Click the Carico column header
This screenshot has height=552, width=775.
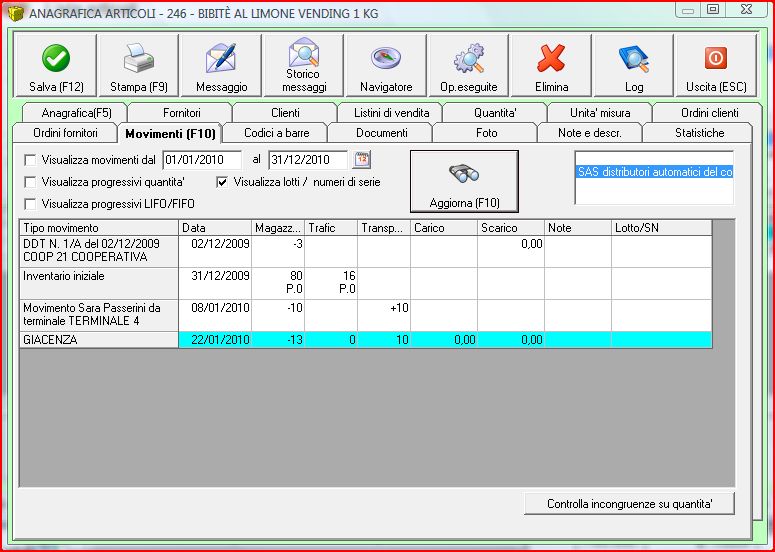click(x=444, y=228)
